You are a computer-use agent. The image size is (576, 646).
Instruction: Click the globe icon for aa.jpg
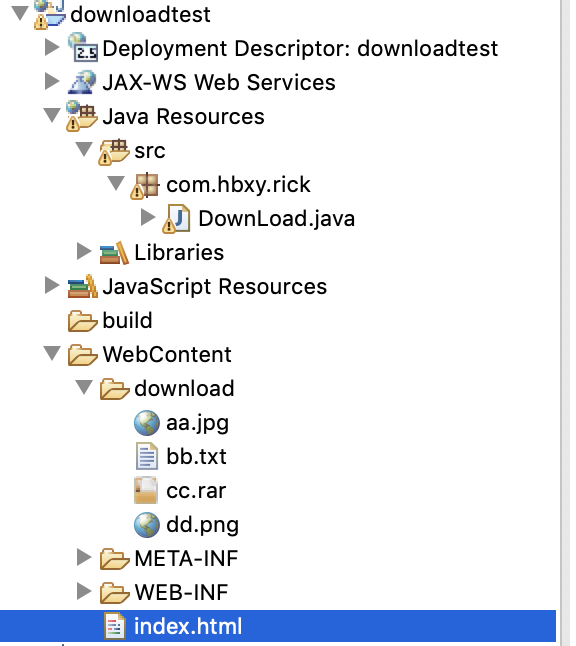147,423
